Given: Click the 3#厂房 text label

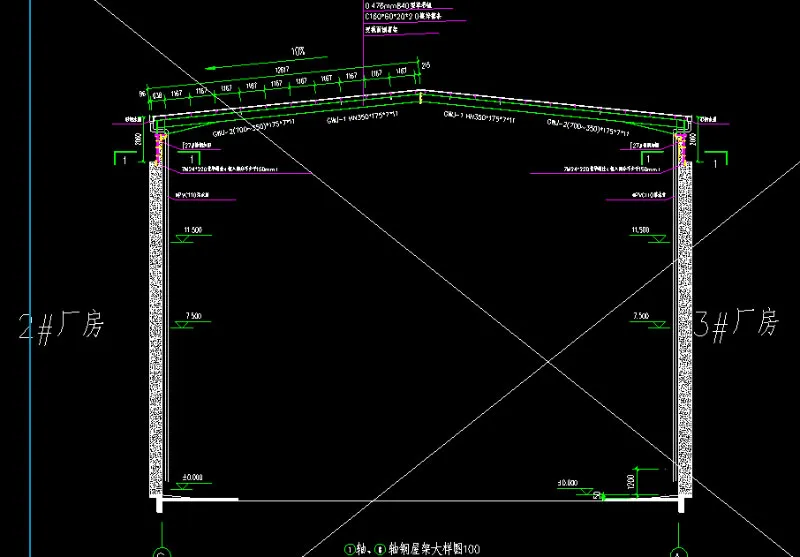Looking at the screenshot, I should pyautogui.click(x=736, y=323).
